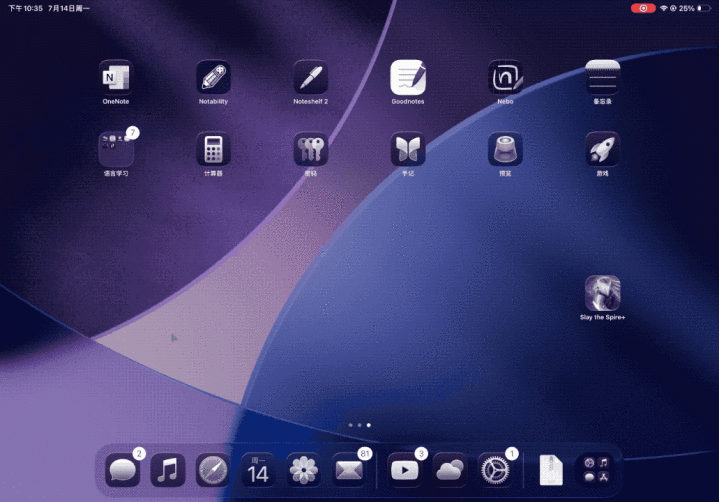Open the Journal (手记) app

[x=408, y=149]
